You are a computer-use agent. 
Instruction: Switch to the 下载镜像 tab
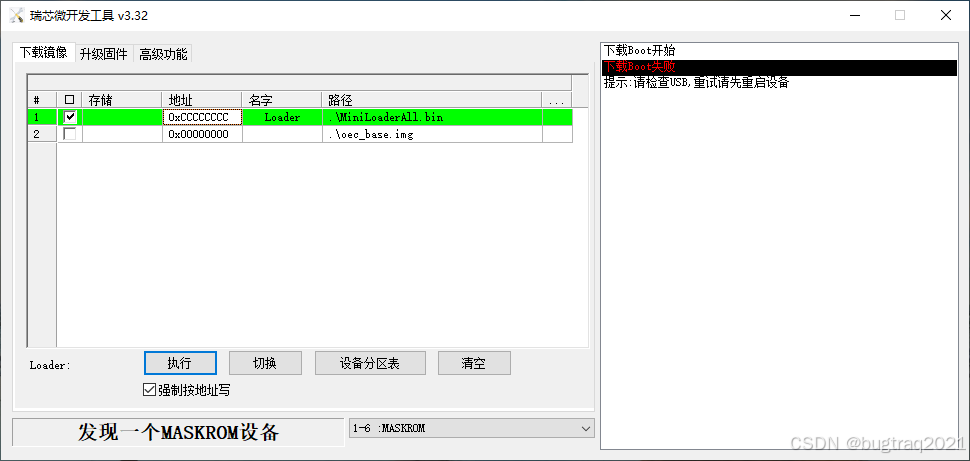pyautogui.click(x=43, y=53)
